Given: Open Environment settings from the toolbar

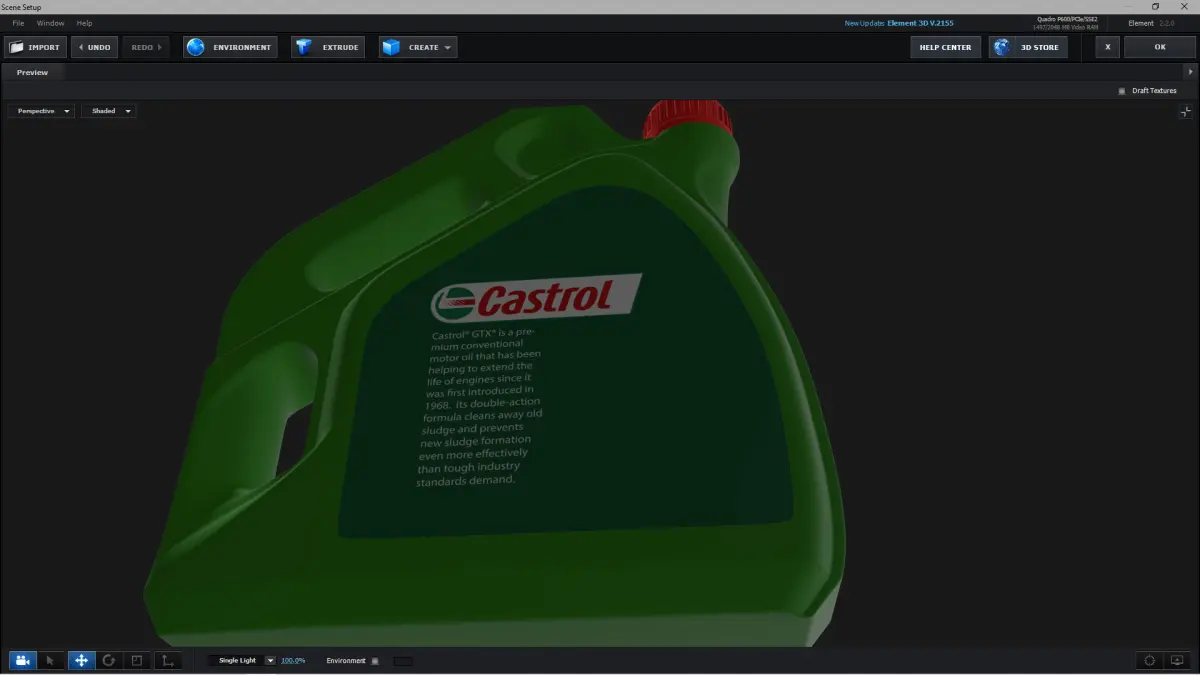Looking at the screenshot, I should point(230,47).
